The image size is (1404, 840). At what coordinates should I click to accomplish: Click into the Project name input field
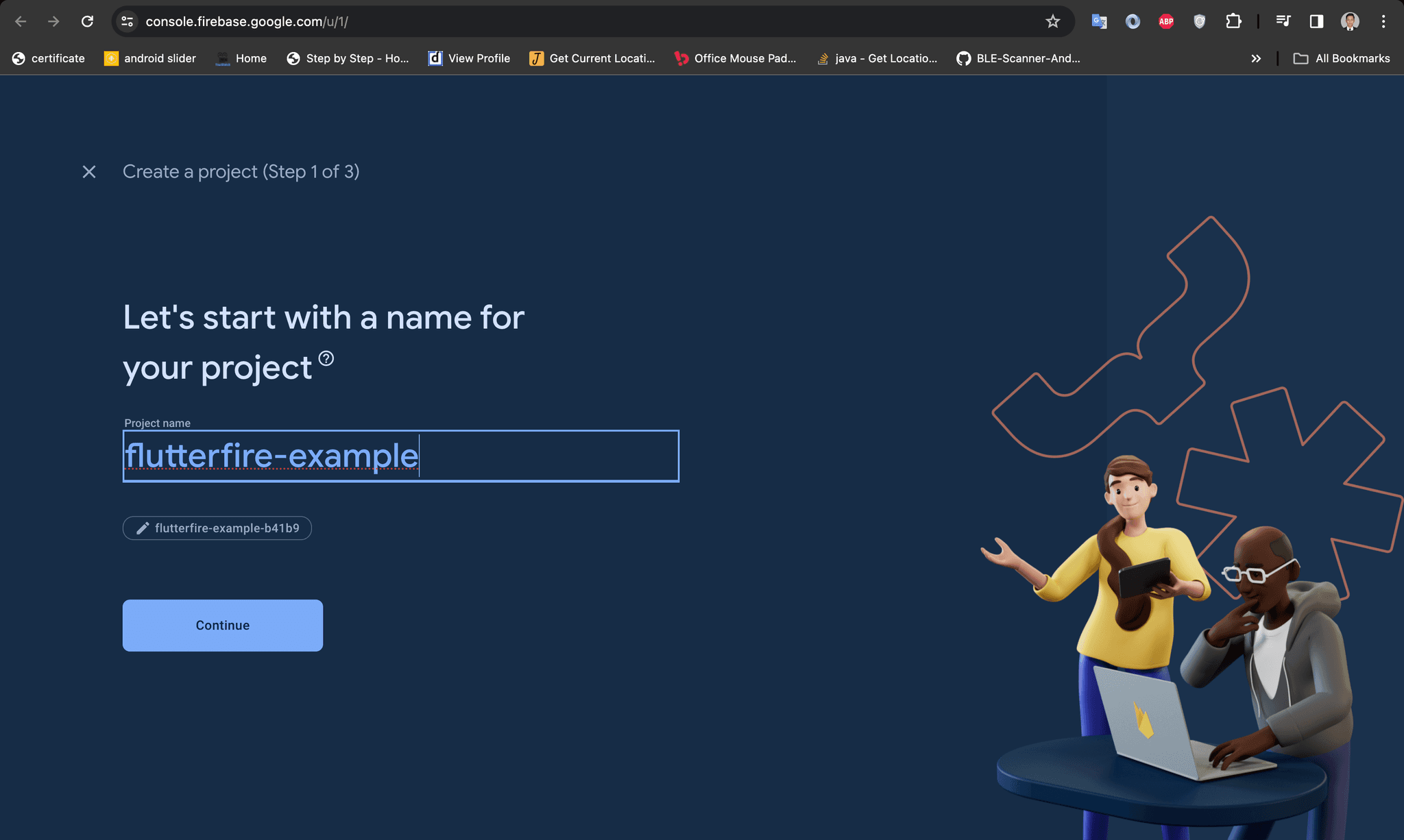pyautogui.click(x=401, y=456)
